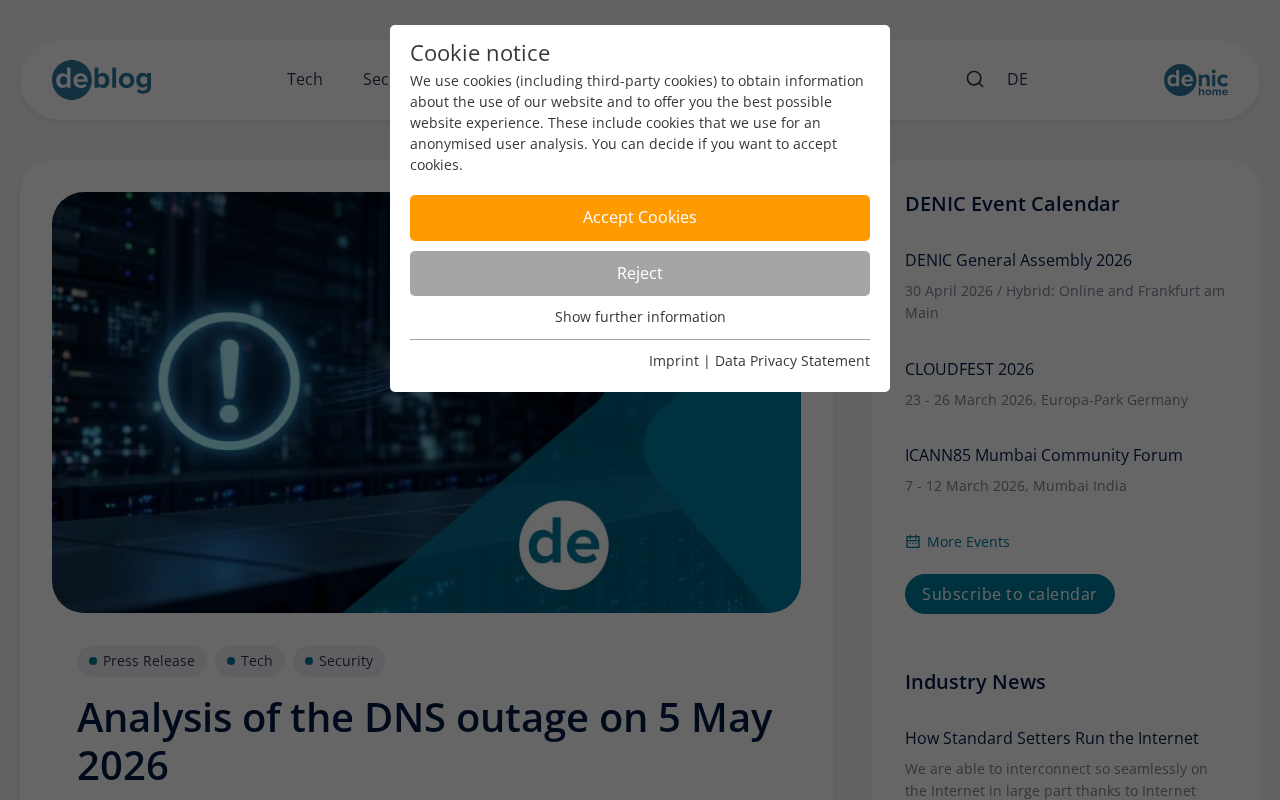Select the Press Release tag
This screenshot has height=800, width=1280.
click(x=142, y=661)
